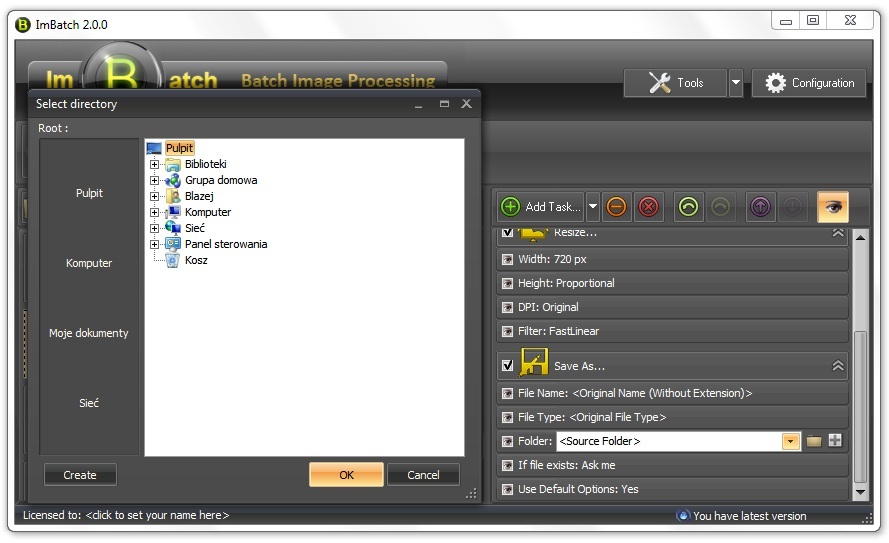Screen dimensions: 889x543
Task: Click the If file exists: Ask me row
Action: [672, 465]
